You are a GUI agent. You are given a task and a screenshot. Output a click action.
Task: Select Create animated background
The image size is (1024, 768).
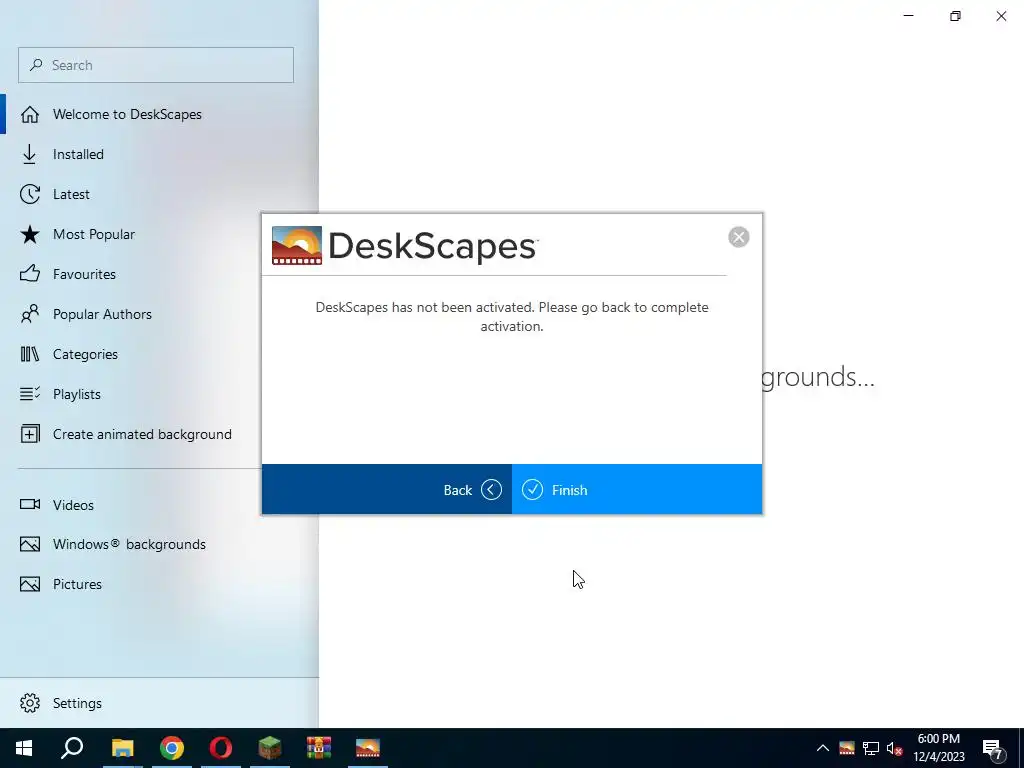tap(142, 434)
